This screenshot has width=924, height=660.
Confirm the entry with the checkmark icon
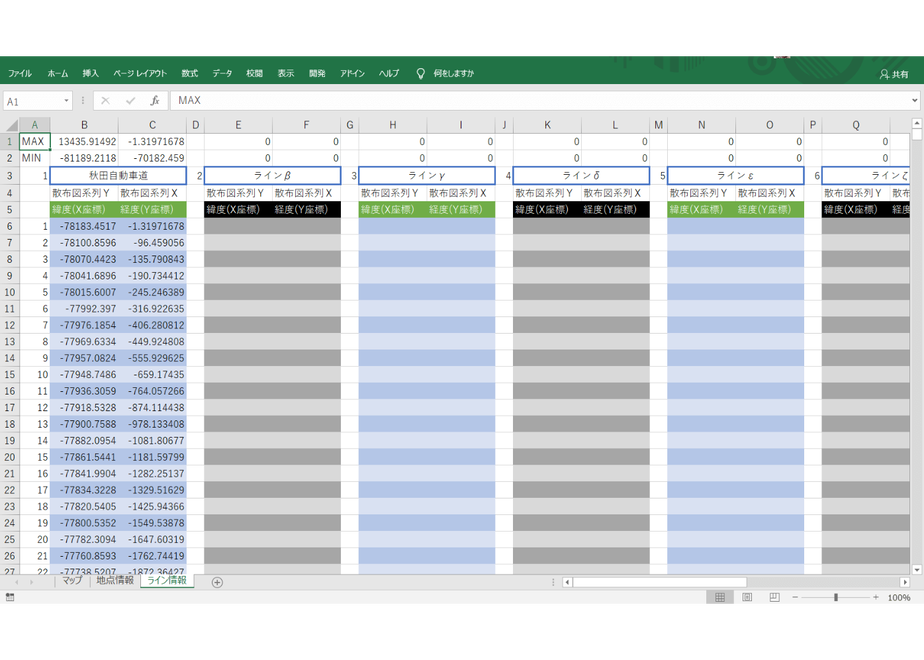coord(130,101)
